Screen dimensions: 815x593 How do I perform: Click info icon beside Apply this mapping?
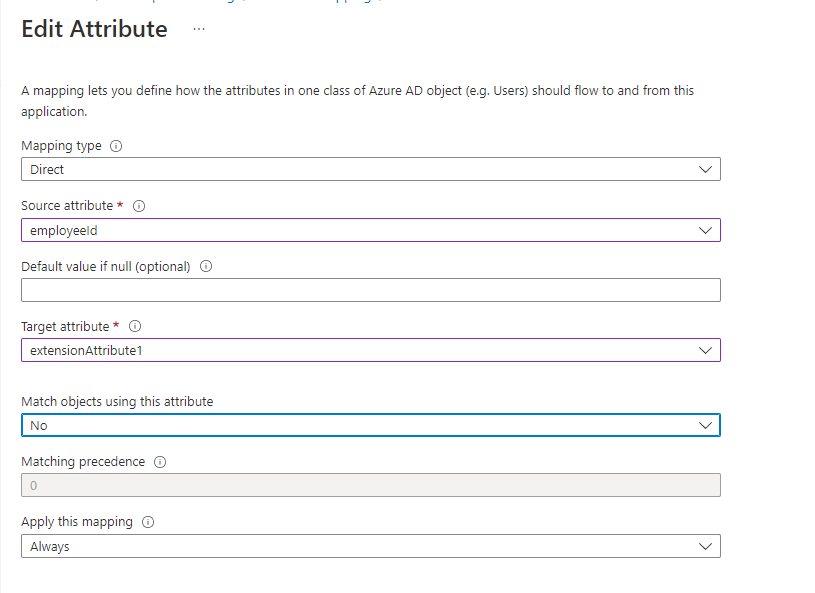pos(149,522)
